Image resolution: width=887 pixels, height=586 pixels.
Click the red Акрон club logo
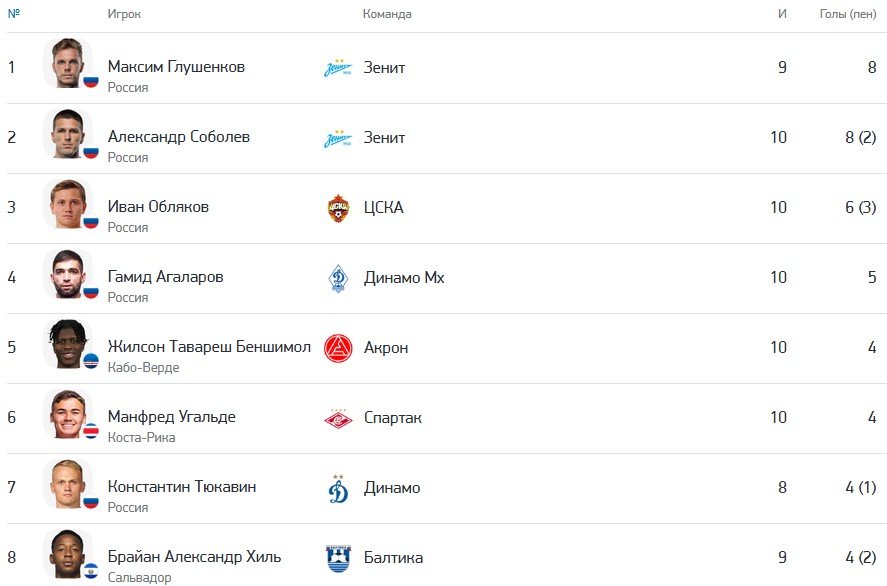click(338, 348)
